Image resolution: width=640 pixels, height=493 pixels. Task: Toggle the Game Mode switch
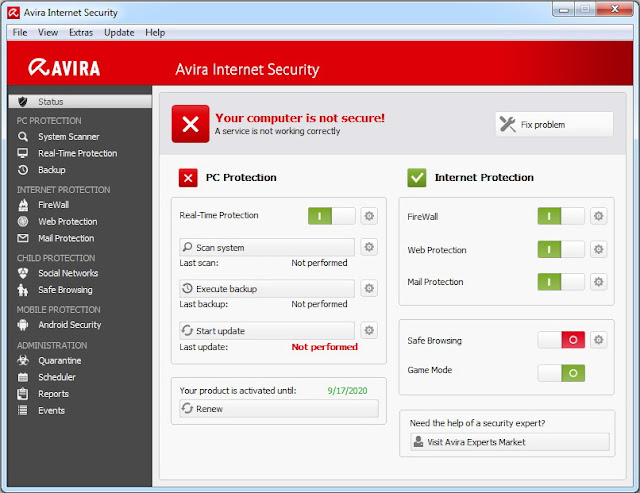[x=561, y=373]
